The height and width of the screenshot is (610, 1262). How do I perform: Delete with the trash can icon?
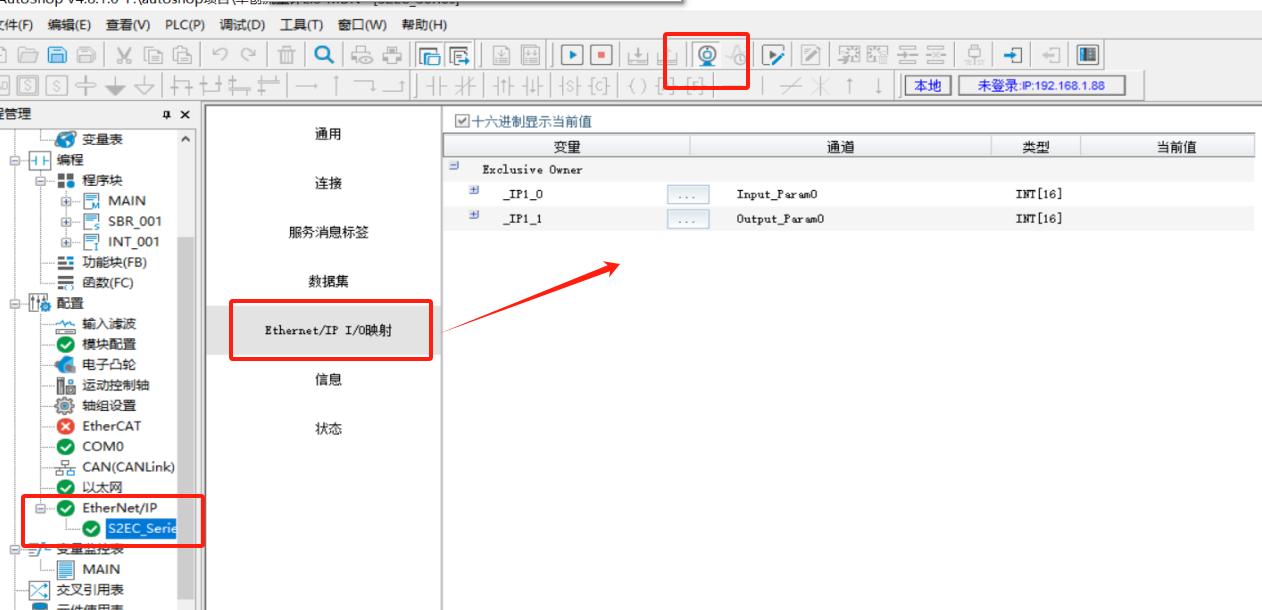click(286, 53)
